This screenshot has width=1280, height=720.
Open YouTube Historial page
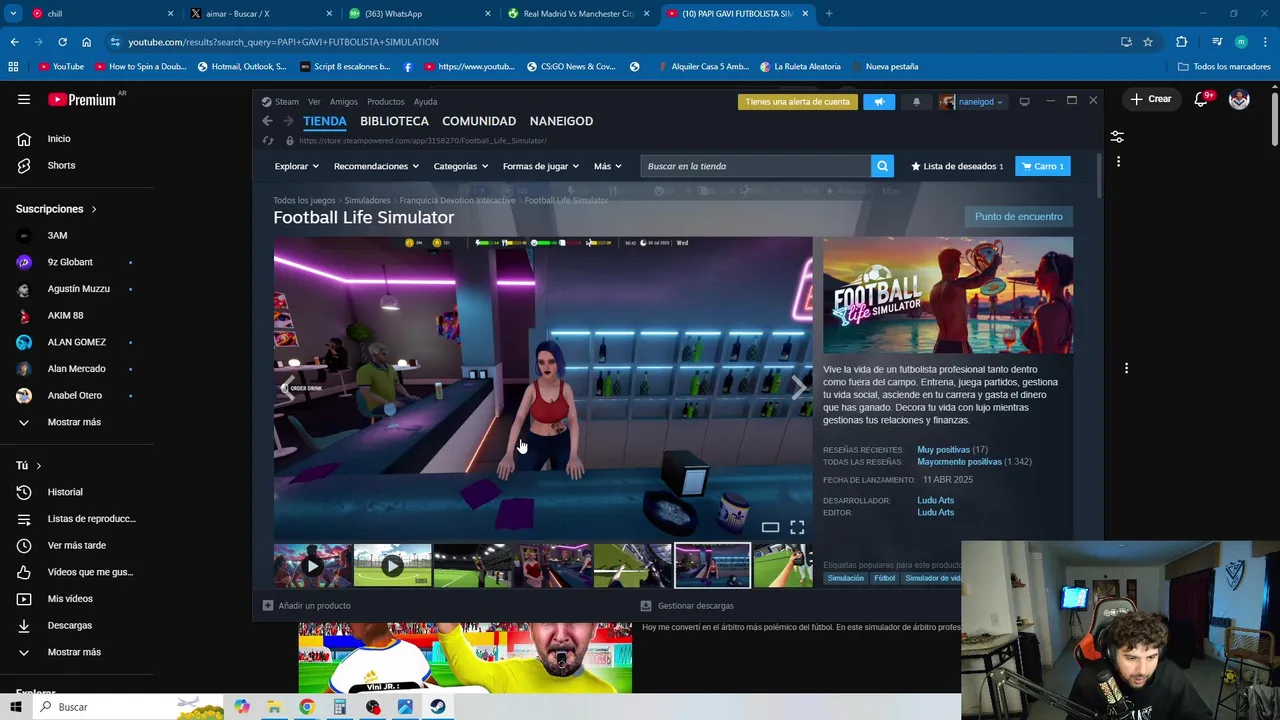point(65,492)
